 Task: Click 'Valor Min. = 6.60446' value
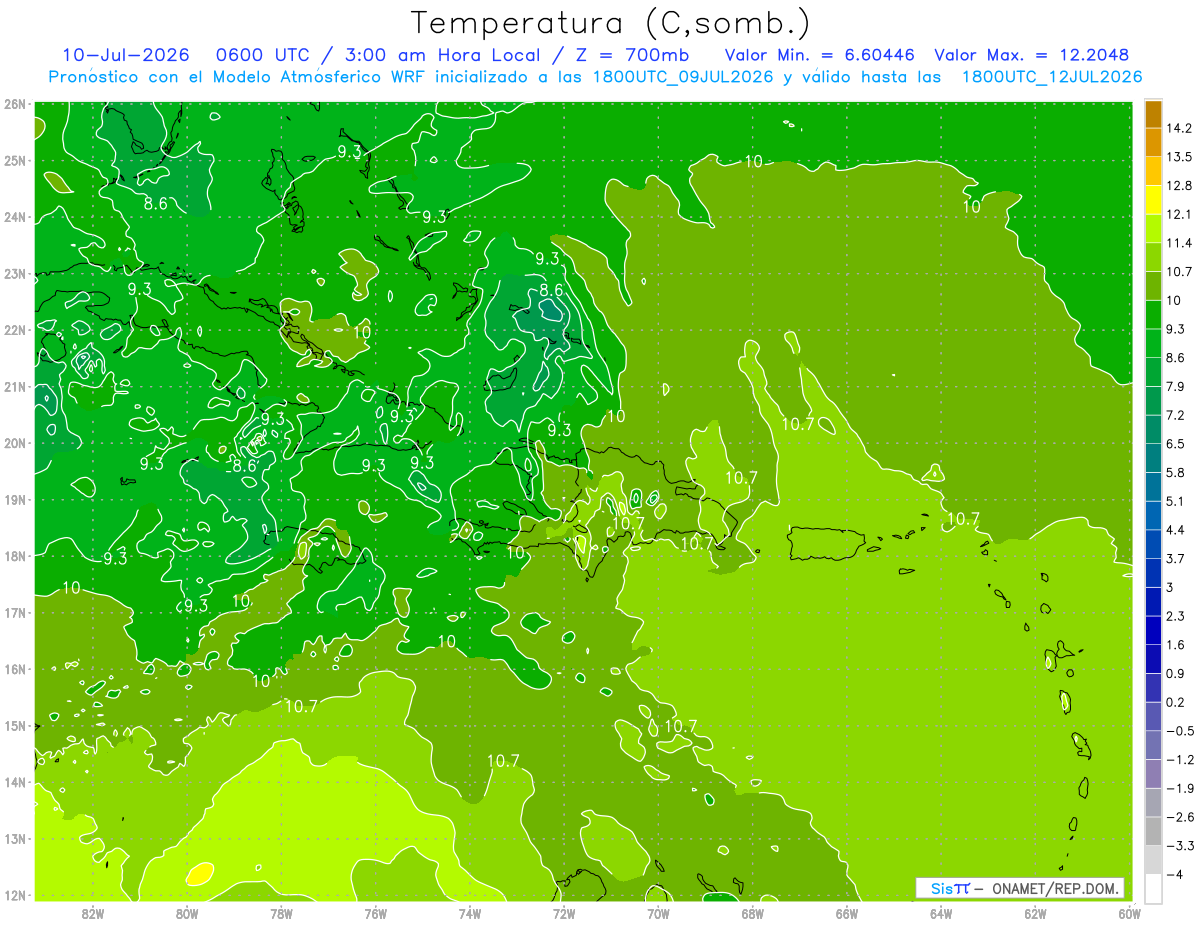(820, 55)
